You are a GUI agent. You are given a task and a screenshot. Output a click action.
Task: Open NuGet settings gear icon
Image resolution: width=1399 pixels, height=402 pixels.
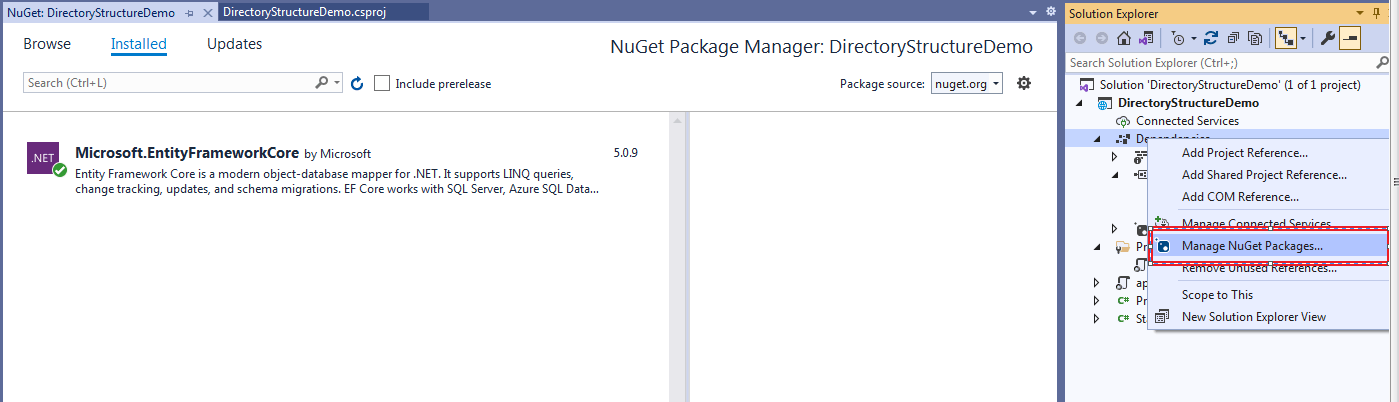point(1024,83)
